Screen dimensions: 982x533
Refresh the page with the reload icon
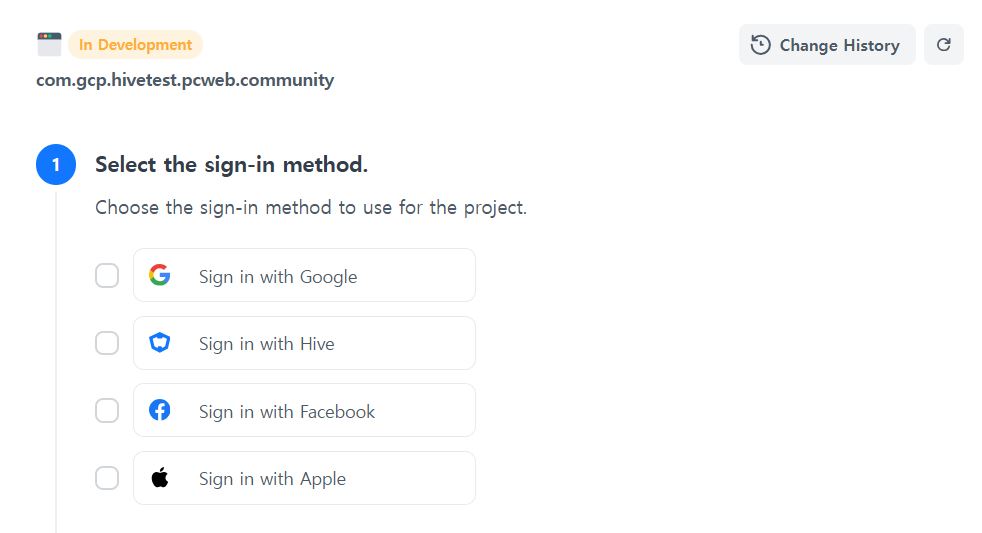(x=943, y=45)
